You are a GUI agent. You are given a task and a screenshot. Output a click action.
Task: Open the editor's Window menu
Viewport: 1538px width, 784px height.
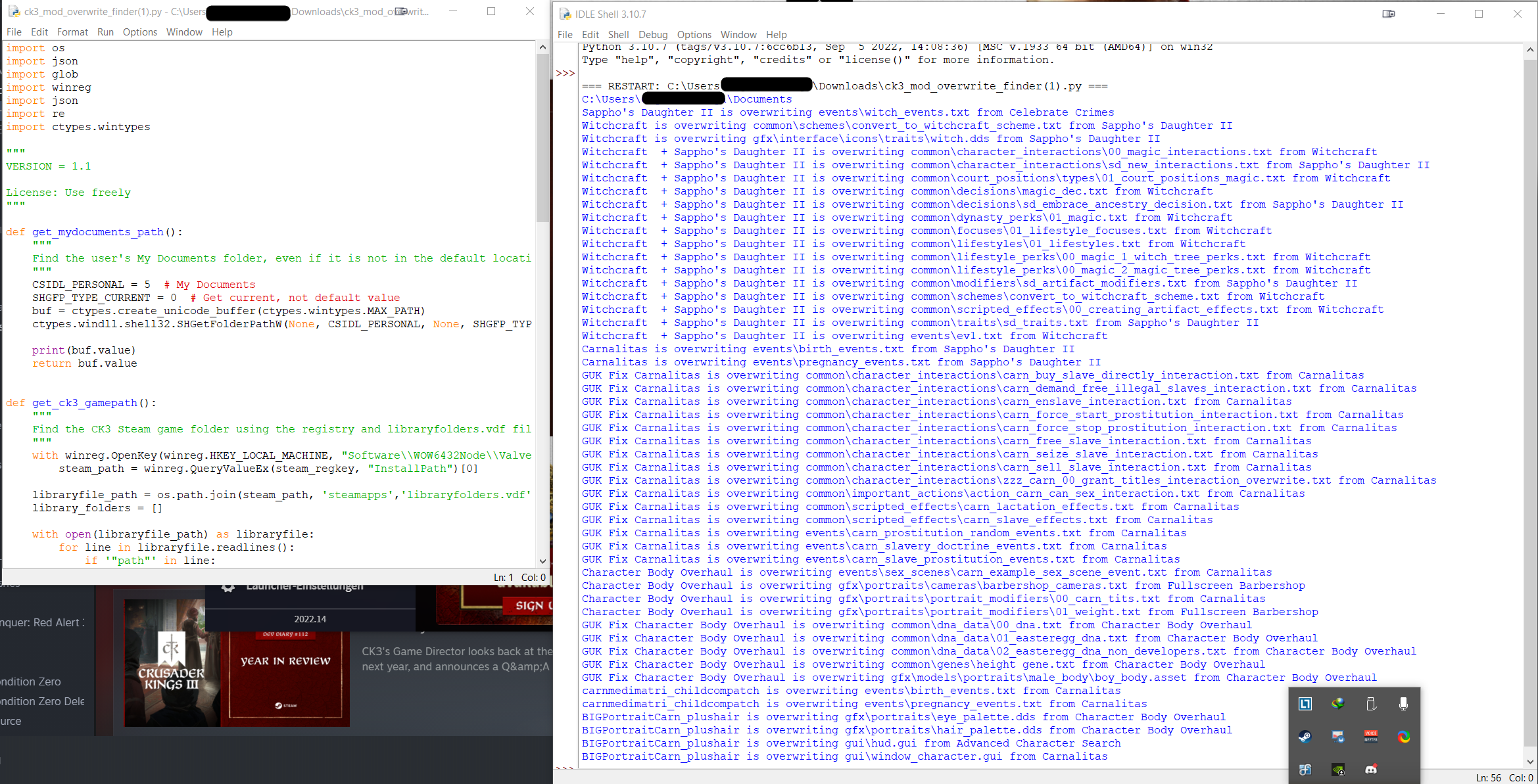tap(184, 32)
